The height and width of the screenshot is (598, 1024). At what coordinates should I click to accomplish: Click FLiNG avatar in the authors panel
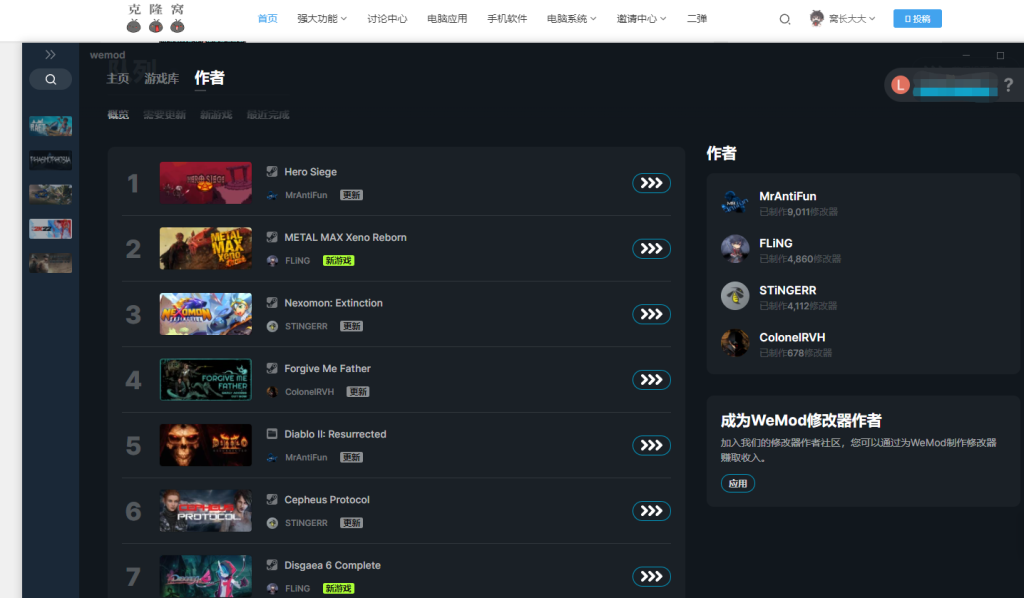tap(735, 249)
